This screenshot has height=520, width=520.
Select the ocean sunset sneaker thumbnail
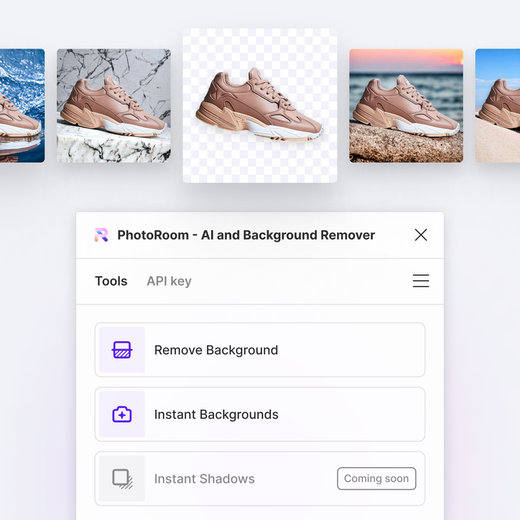coord(406,106)
